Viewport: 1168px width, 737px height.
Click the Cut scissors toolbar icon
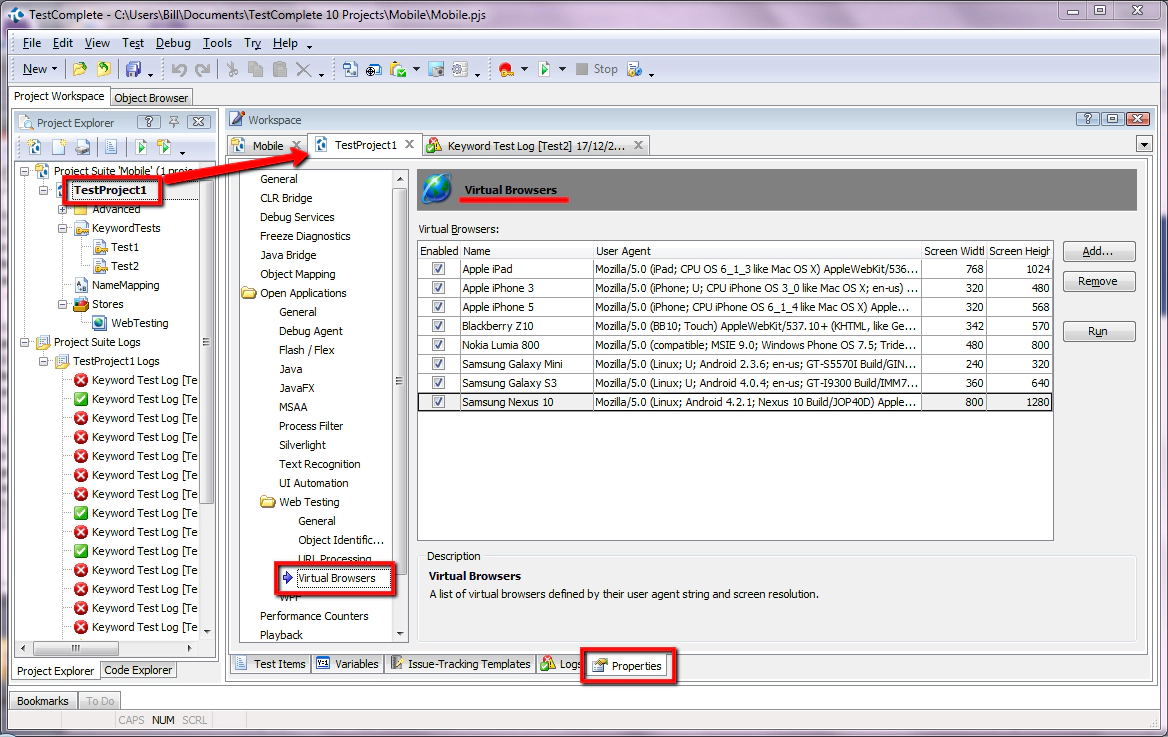coord(232,69)
